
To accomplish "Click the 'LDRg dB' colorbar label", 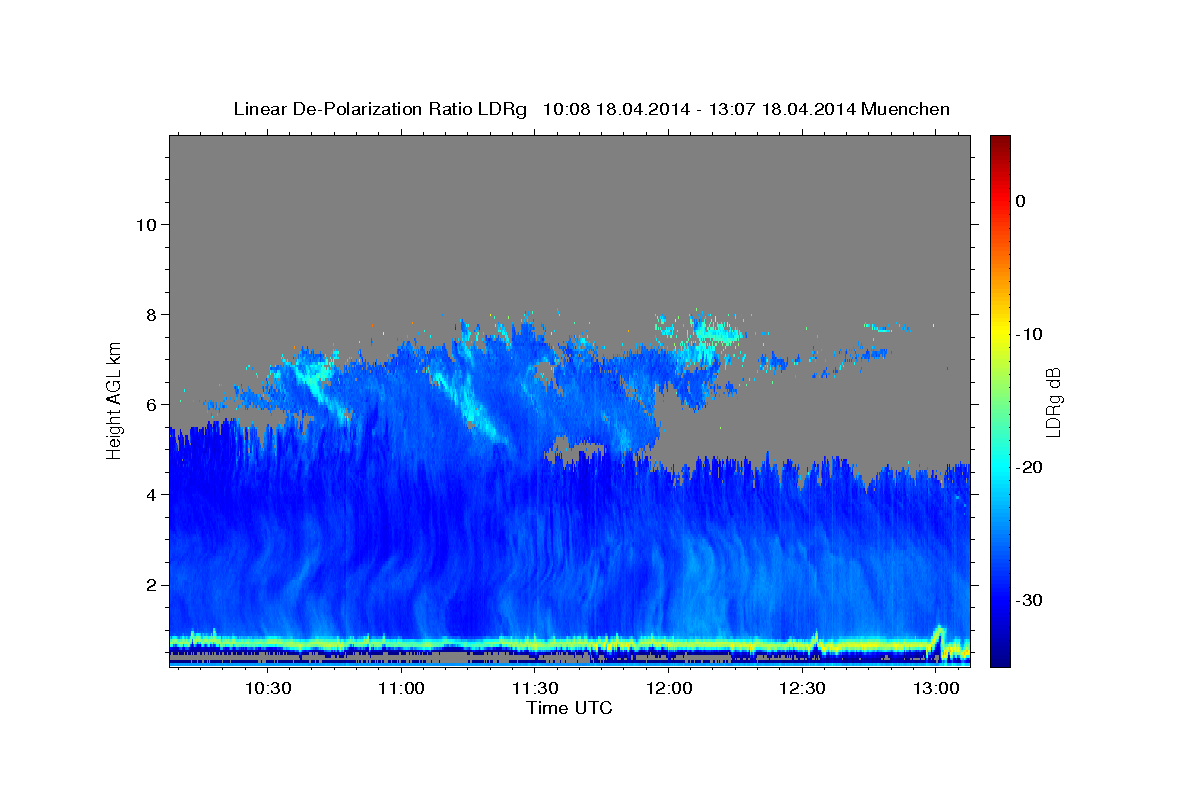I will (1052, 402).
